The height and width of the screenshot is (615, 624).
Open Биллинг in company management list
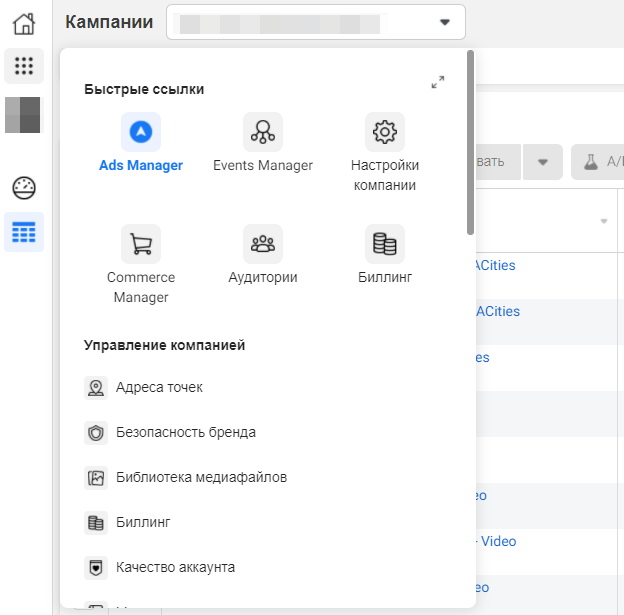[x=143, y=523]
